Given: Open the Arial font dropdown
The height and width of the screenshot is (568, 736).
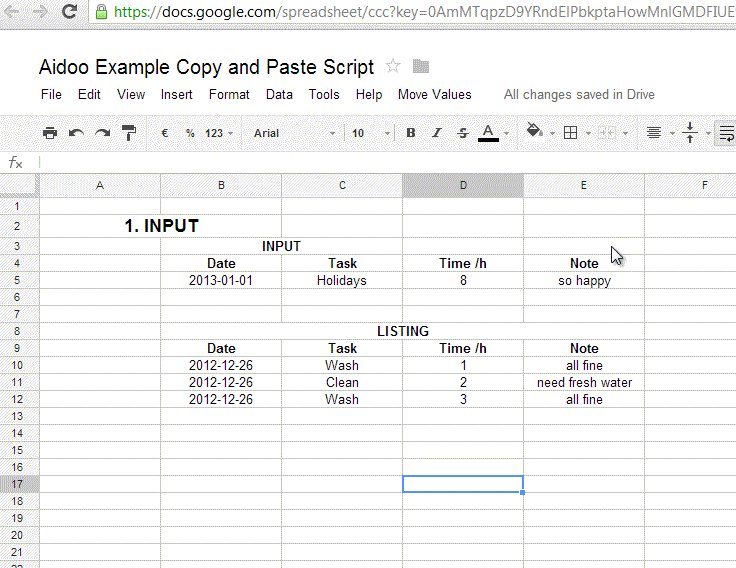Looking at the screenshot, I should click(294, 133).
